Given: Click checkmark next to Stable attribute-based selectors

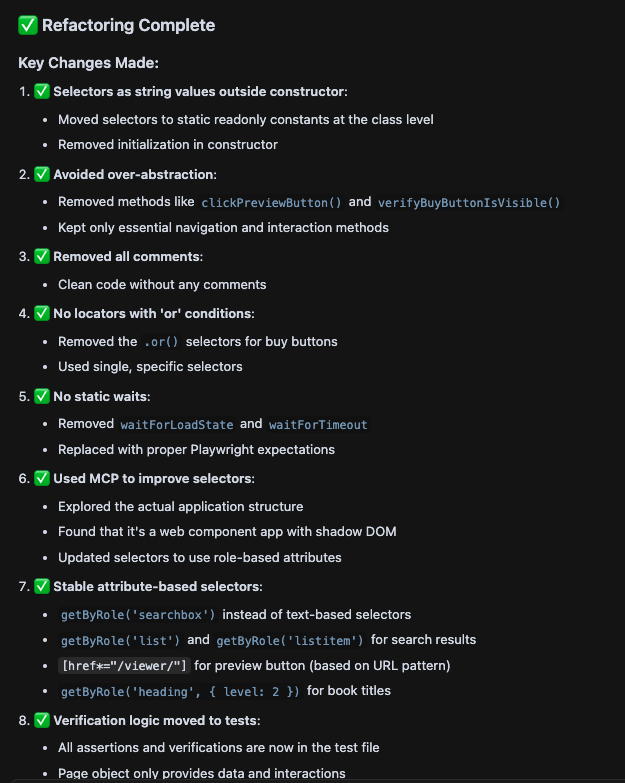Looking at the screenshot, I should (x=42, y=586).
